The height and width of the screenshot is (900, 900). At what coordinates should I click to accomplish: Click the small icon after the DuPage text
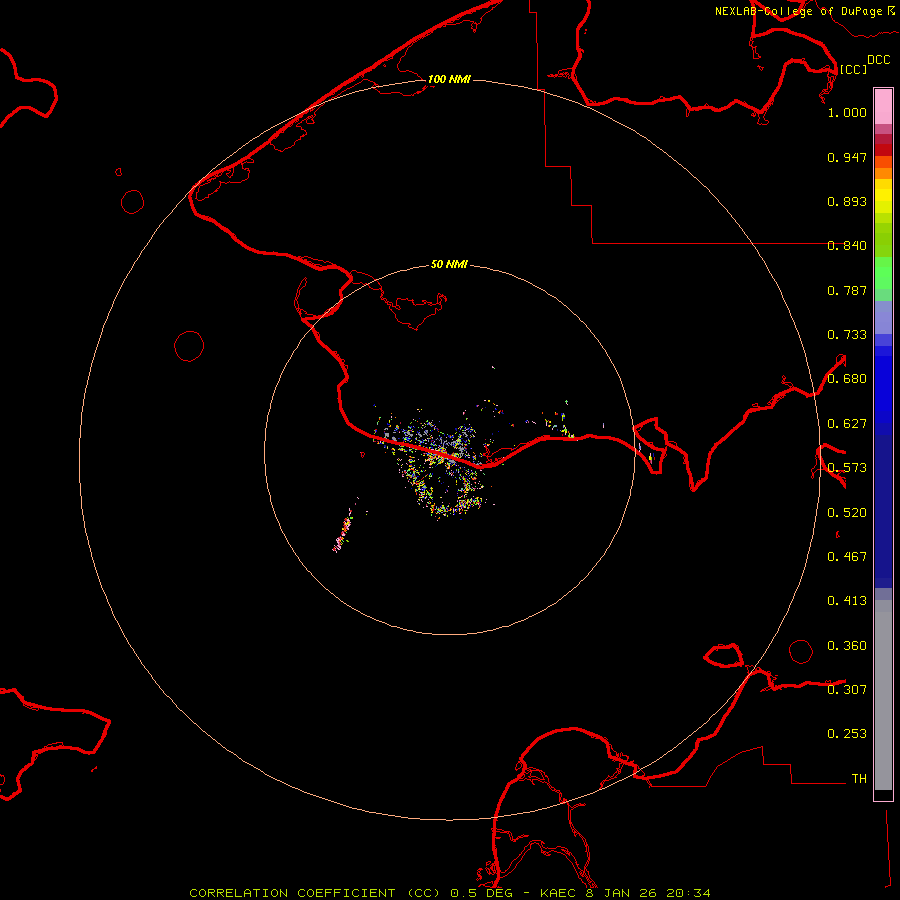890,10
